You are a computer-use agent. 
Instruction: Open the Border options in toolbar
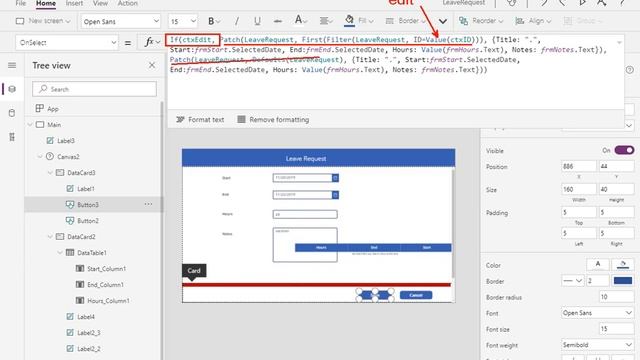[x=406, y=21]
